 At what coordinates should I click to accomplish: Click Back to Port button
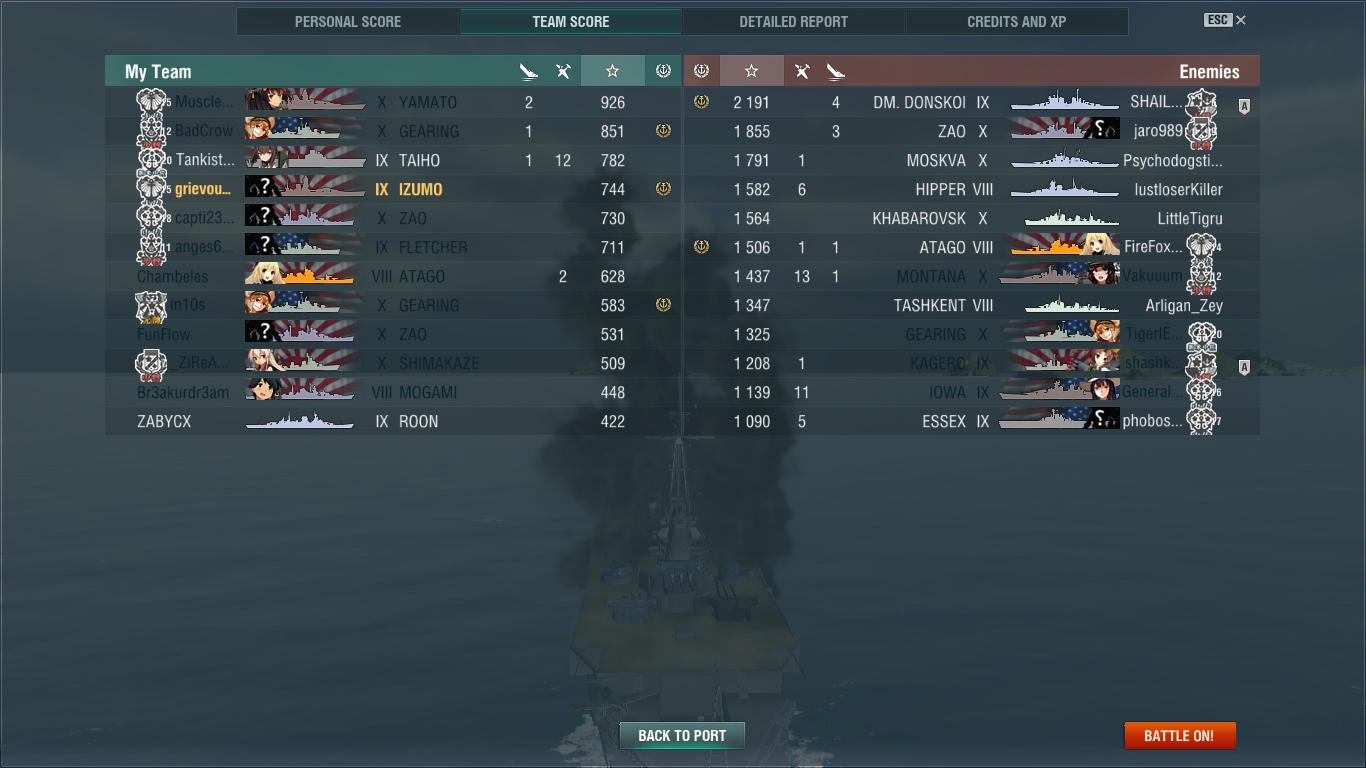click(682, 736)
